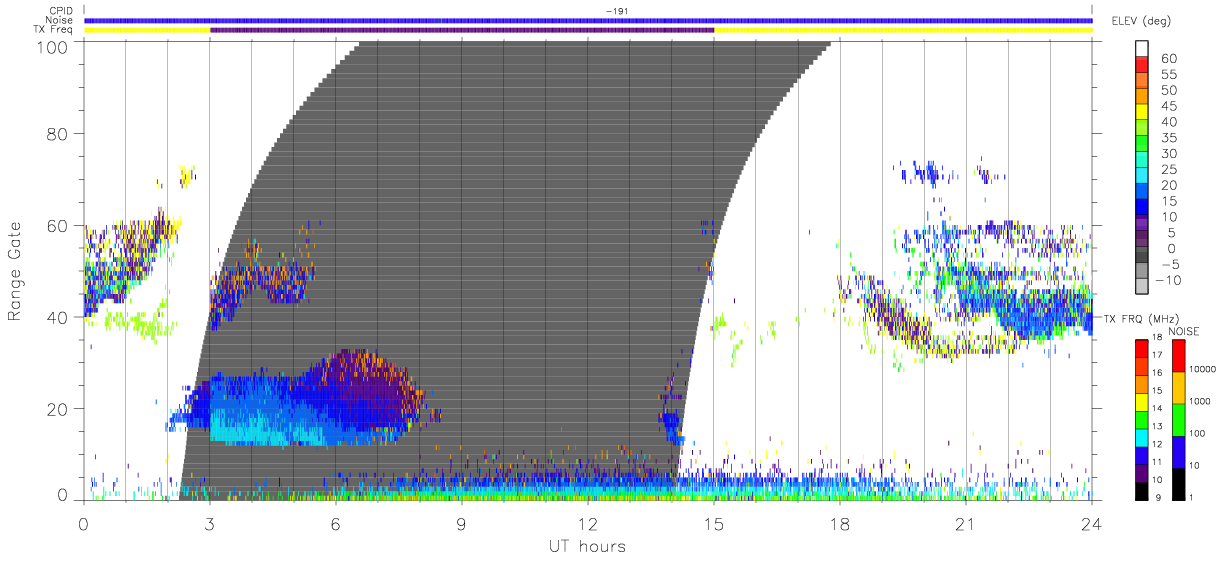Click the "12" tick on UT hours axis
1228x567 pixels.
(588, 523)
